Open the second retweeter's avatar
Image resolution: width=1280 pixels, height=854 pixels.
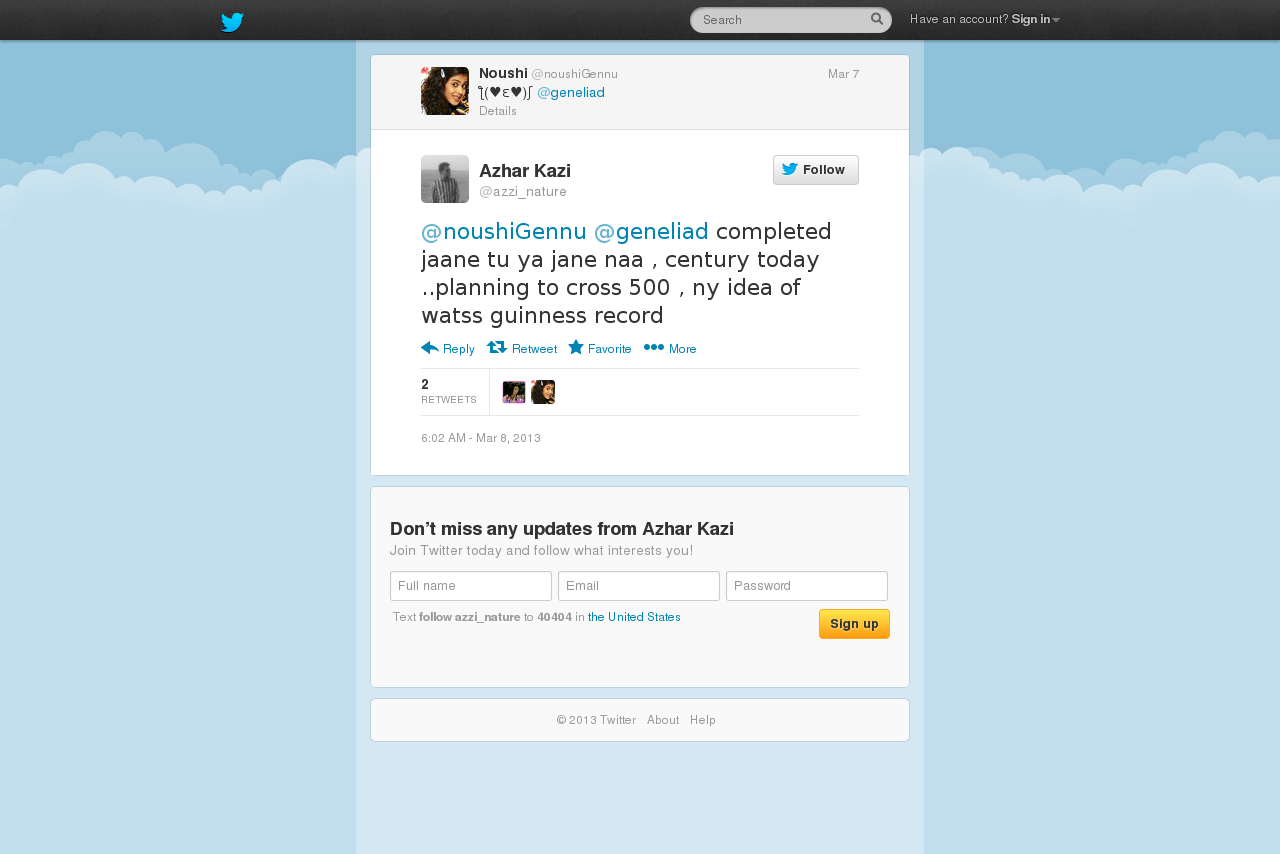coord(543,392)
